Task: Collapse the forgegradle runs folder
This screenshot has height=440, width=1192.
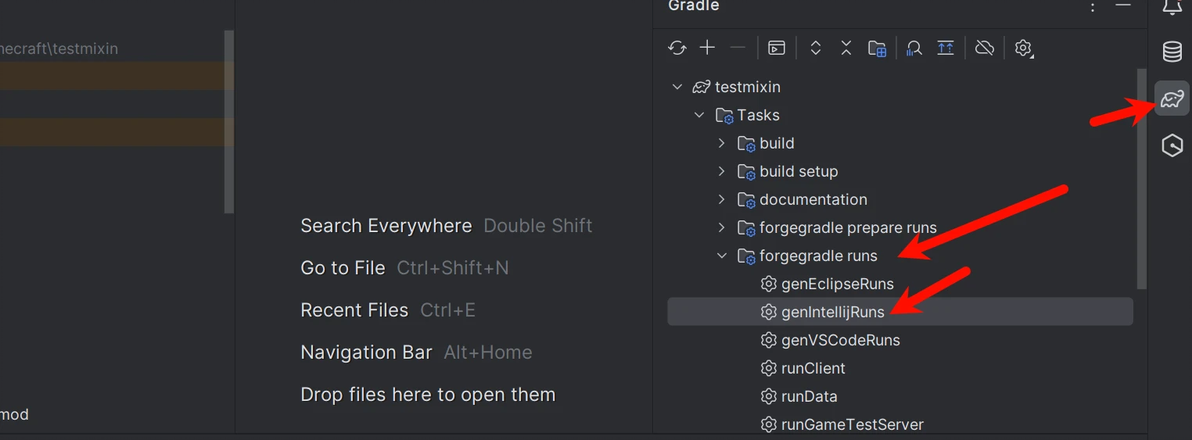Action: click(x=722, y=256)
